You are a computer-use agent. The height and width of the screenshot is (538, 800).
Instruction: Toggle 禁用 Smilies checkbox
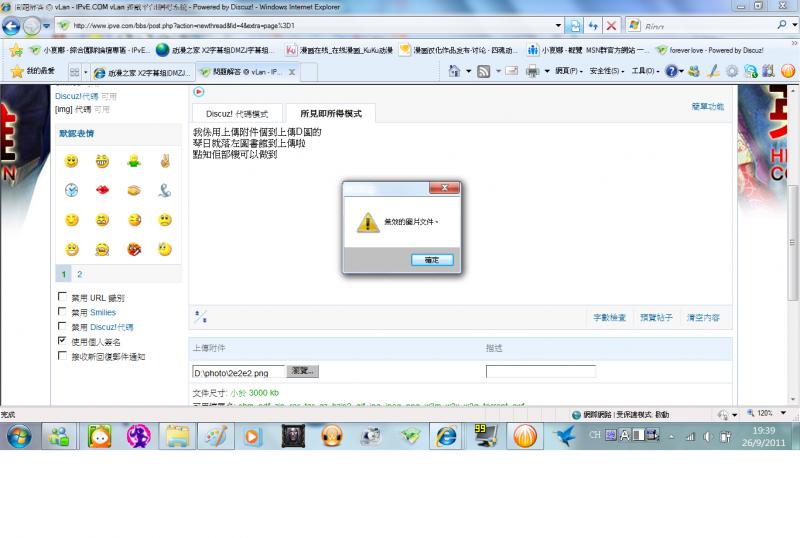click(62, 311)
